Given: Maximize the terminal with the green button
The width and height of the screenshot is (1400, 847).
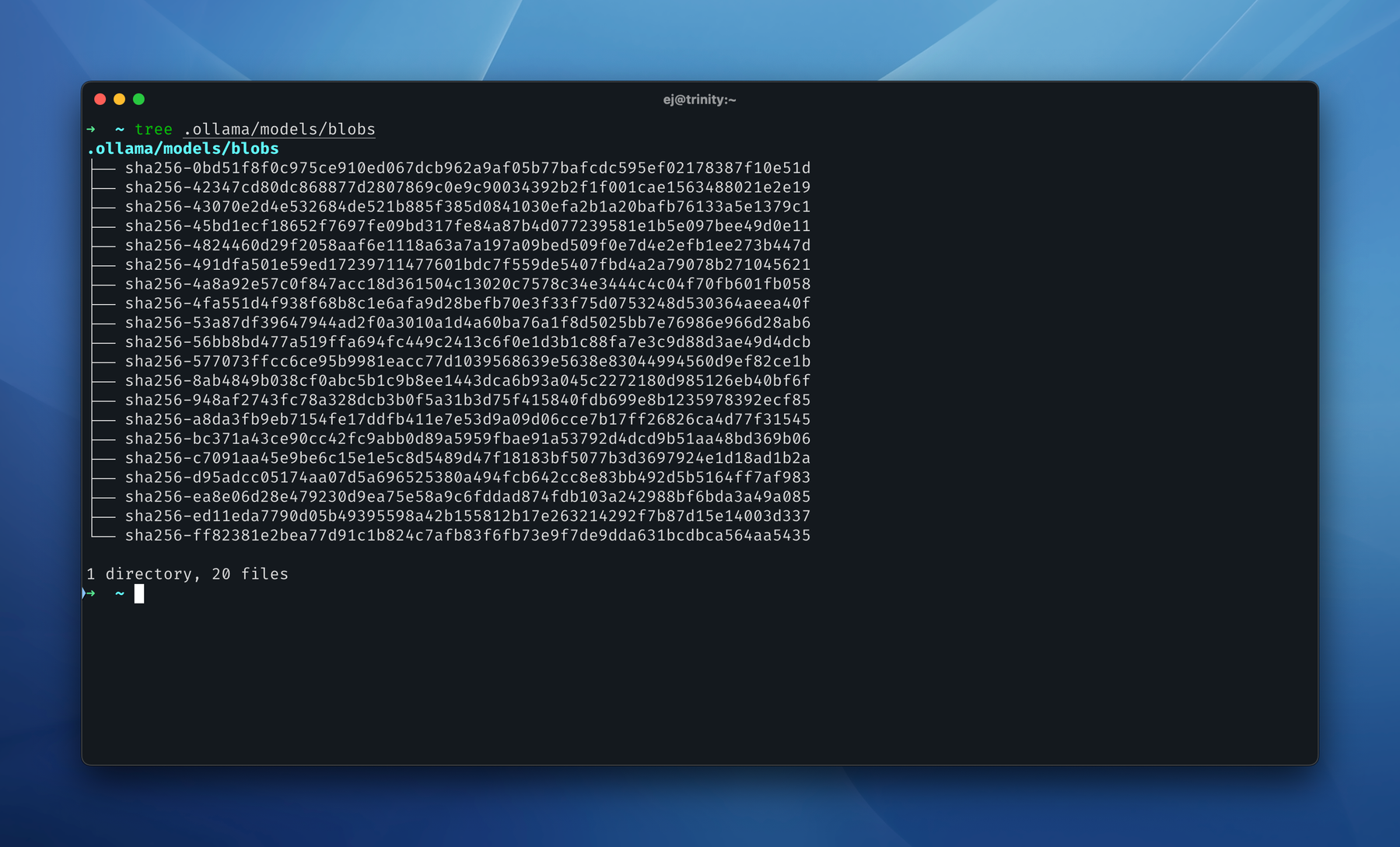Looking at the screenshot, I should pos(138,99).
